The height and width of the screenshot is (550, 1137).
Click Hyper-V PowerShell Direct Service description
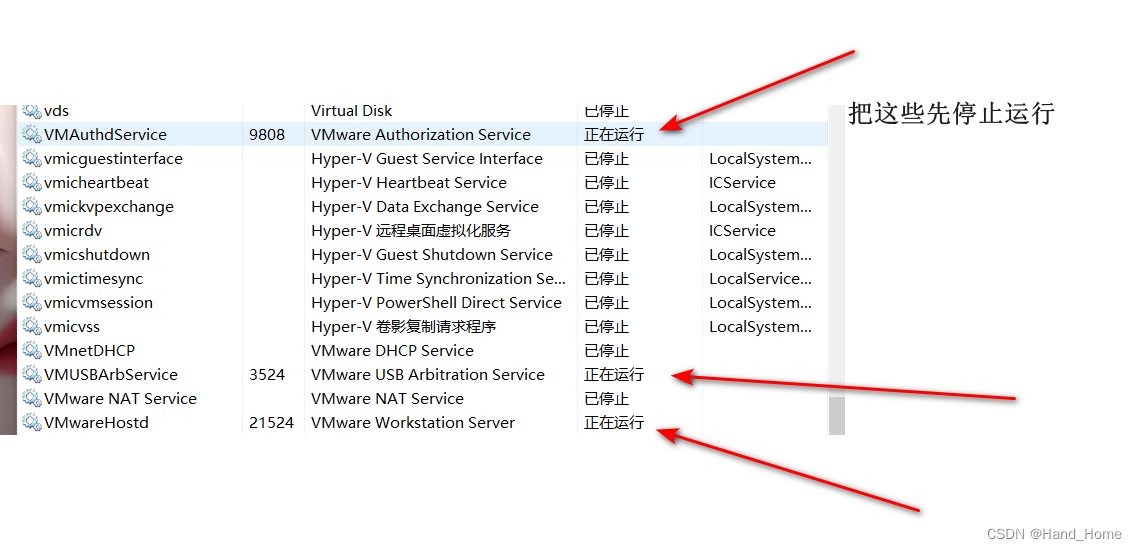(x=437, y=302)
